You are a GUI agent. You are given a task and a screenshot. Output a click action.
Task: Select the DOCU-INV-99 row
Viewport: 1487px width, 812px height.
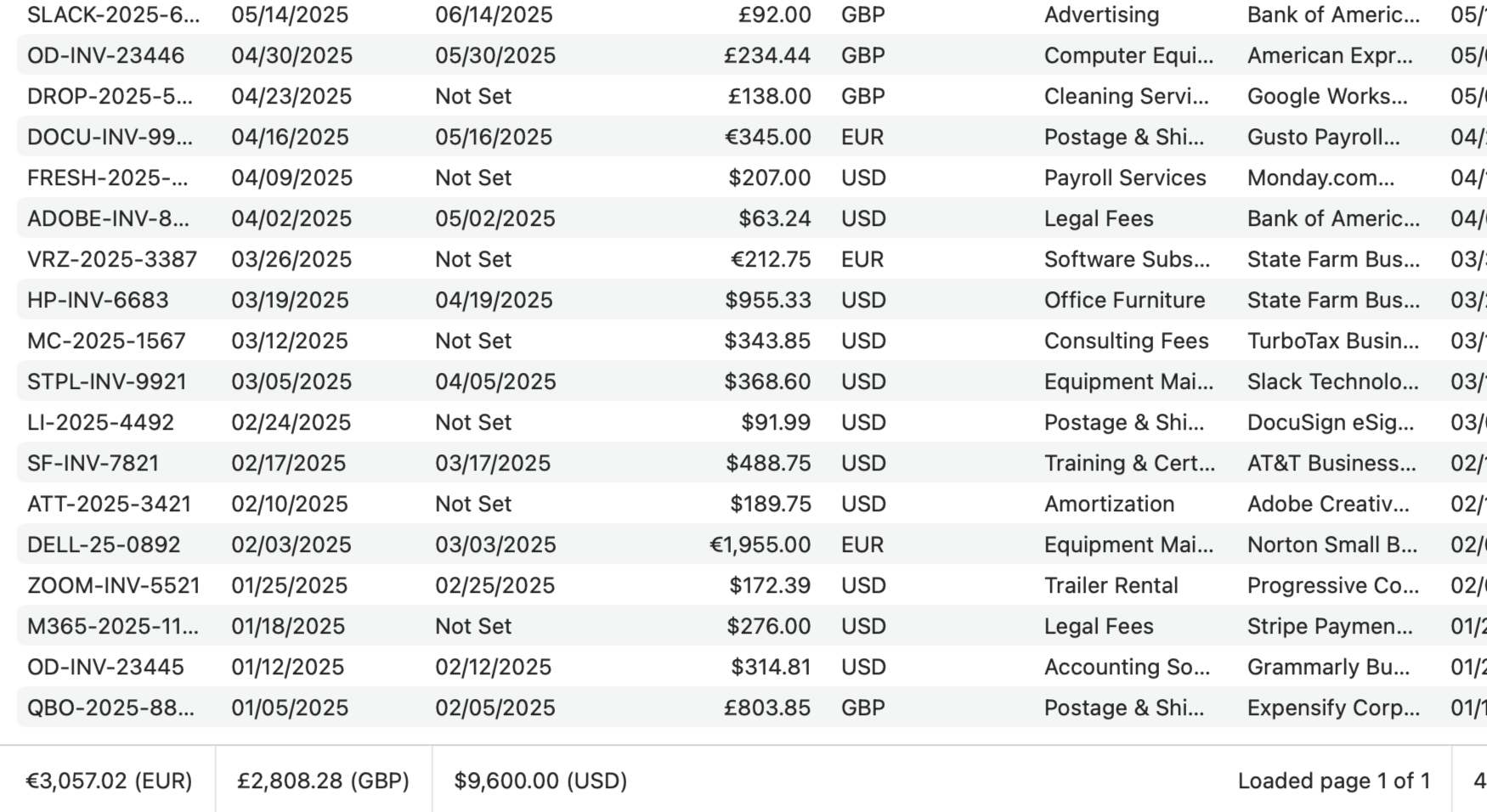(x=104, y=137)
